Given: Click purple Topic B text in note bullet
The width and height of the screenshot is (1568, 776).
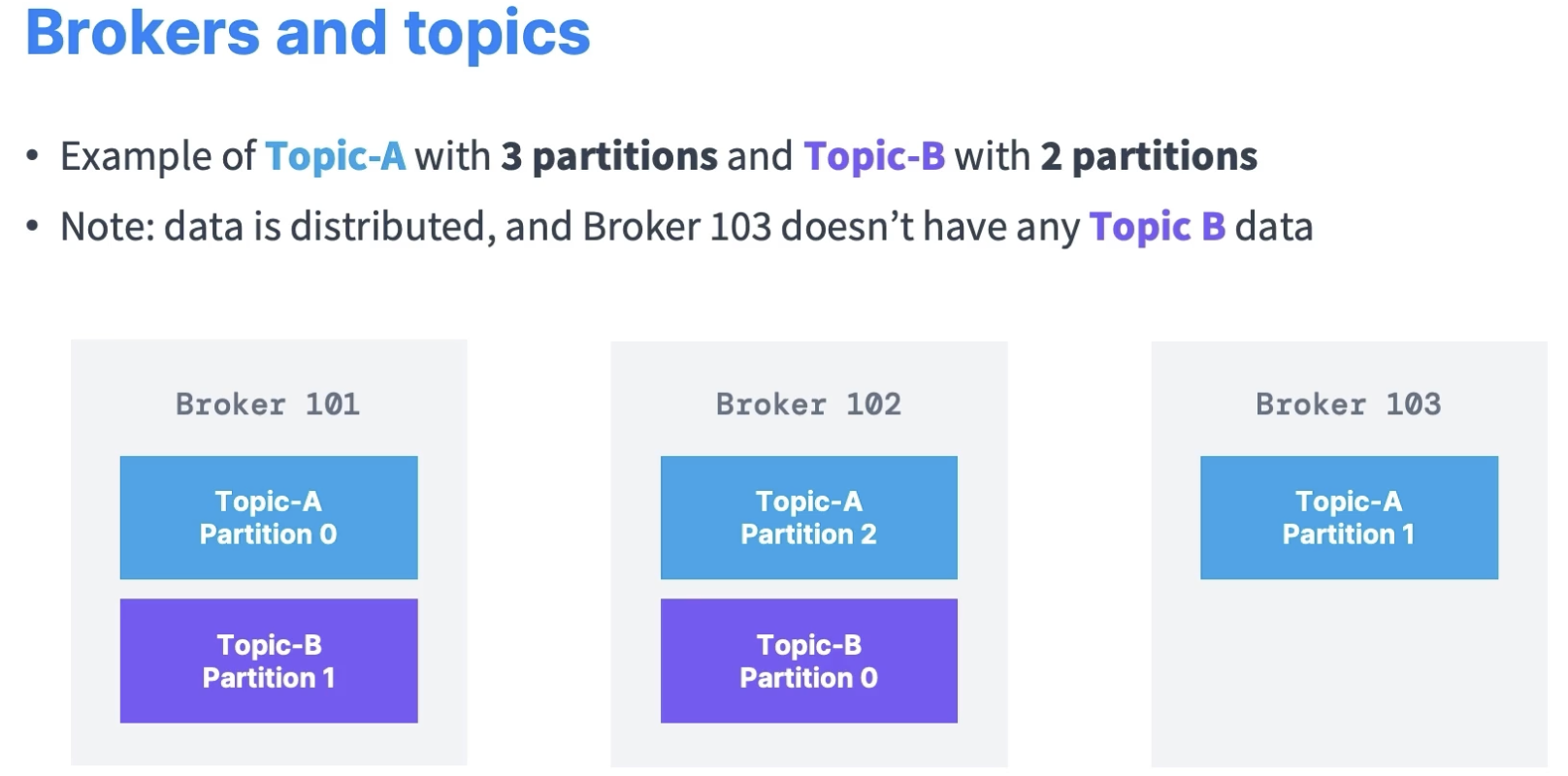Looking at the screenshot, I should (1158, 227).
